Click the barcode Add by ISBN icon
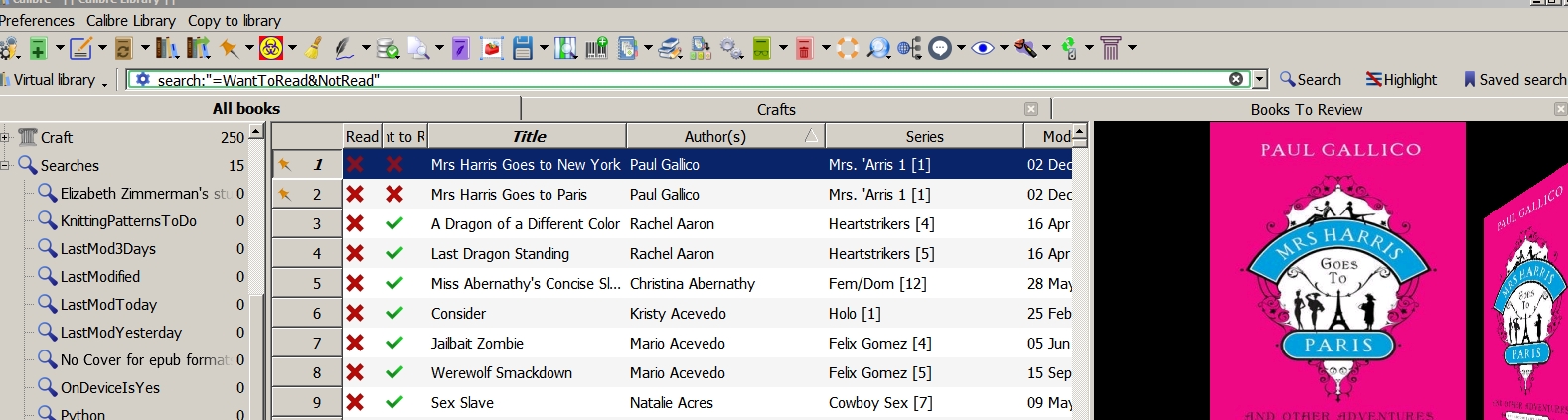The width and height of the screenshot is (1568, 420). tap(597, 47)
